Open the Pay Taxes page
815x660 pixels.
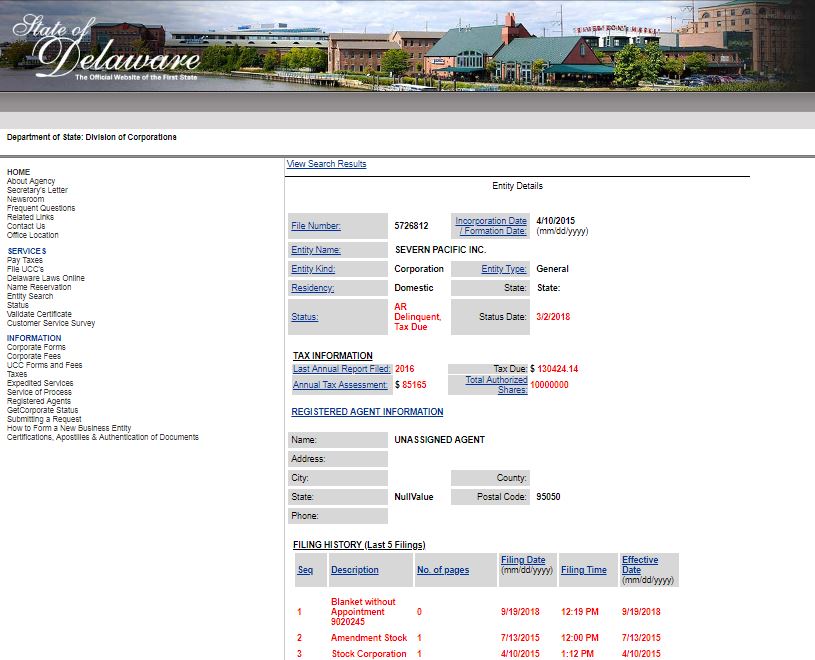click(25, 260)
